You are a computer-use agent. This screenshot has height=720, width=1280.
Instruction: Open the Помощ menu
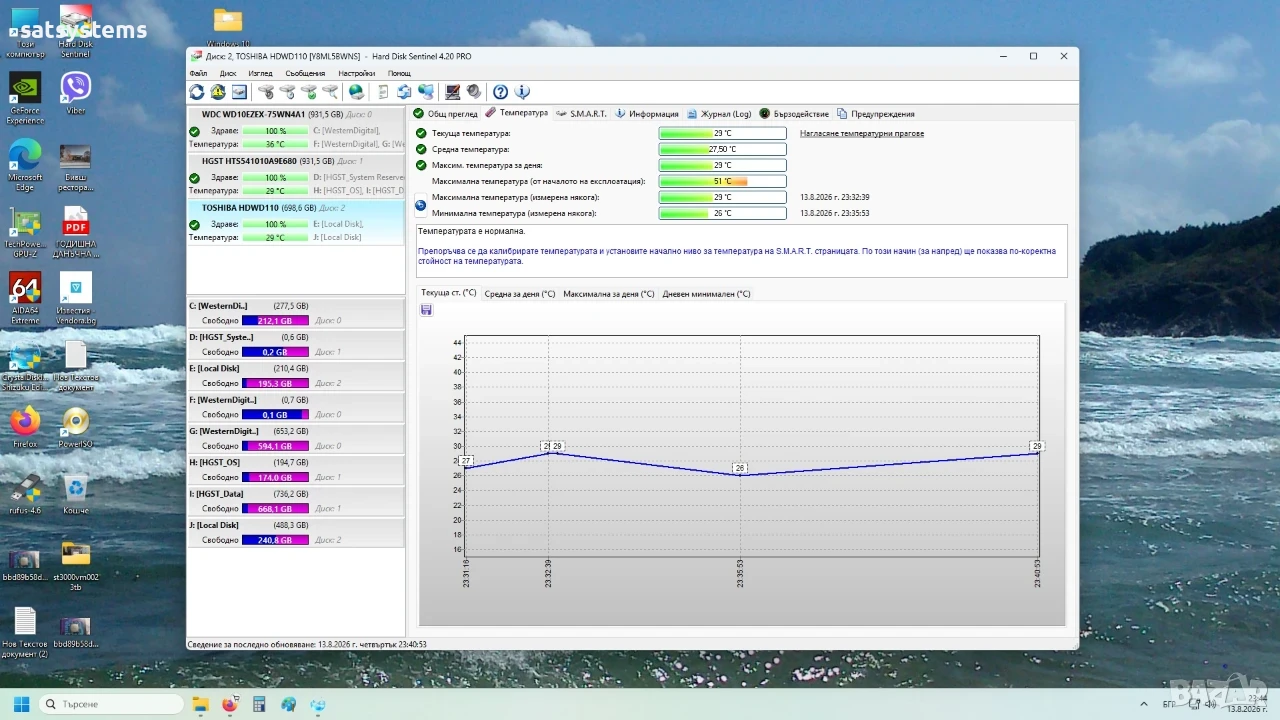coord(399,73)
